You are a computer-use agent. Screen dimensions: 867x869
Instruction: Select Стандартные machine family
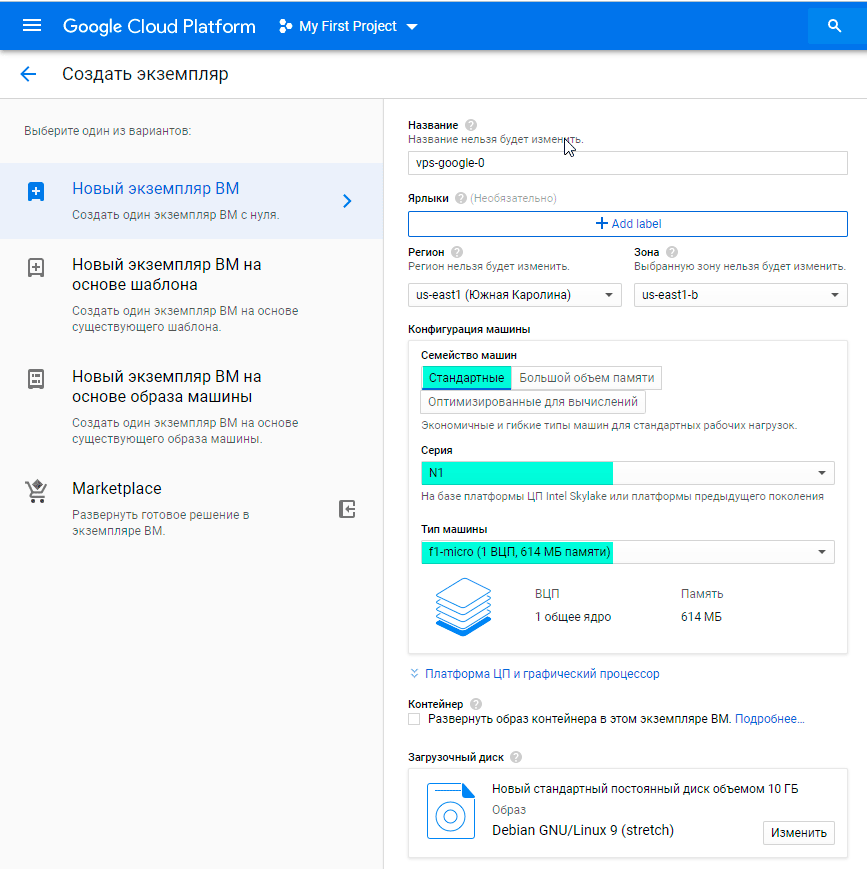coord(466,378)
